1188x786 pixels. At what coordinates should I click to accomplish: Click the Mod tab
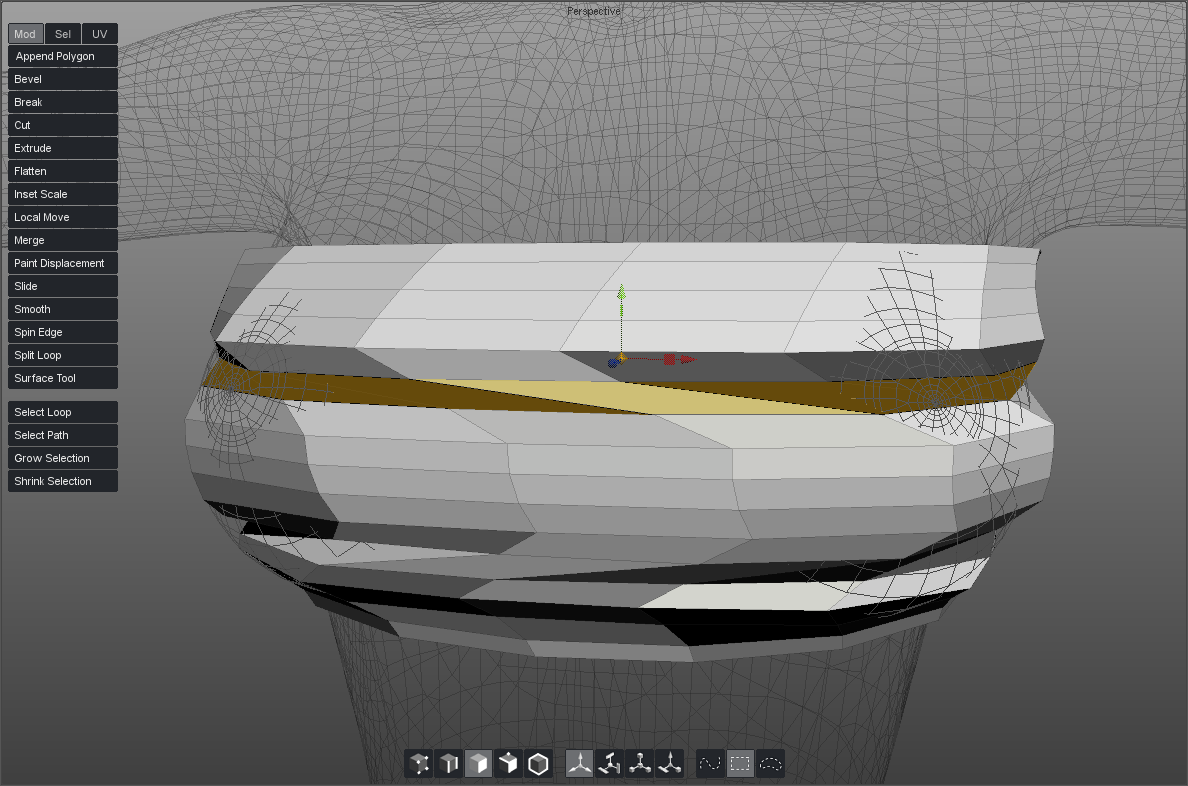tap(25, 34)
